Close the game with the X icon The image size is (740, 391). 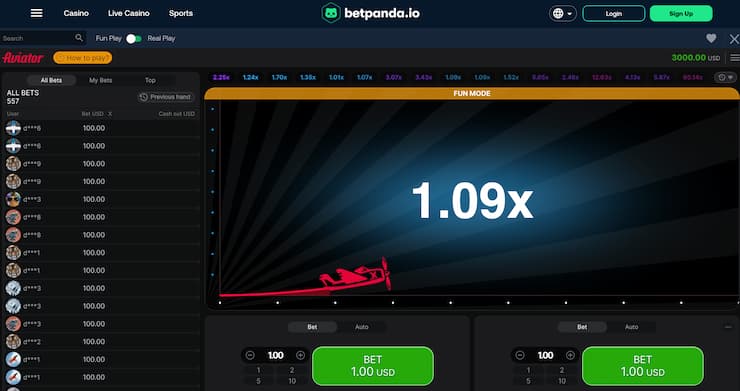coord(734,39)
